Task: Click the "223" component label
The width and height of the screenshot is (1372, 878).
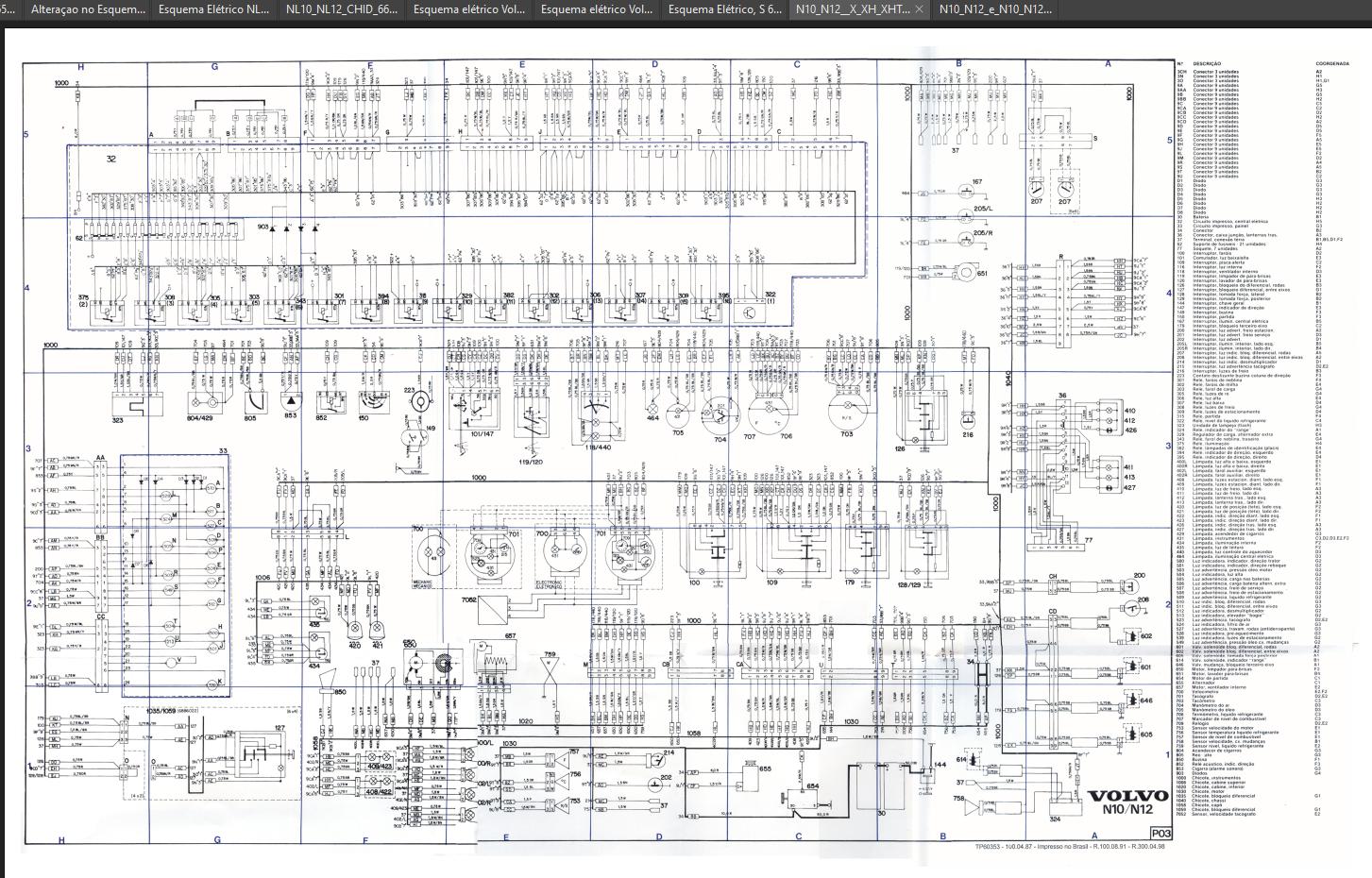Action: pos(410,390)
